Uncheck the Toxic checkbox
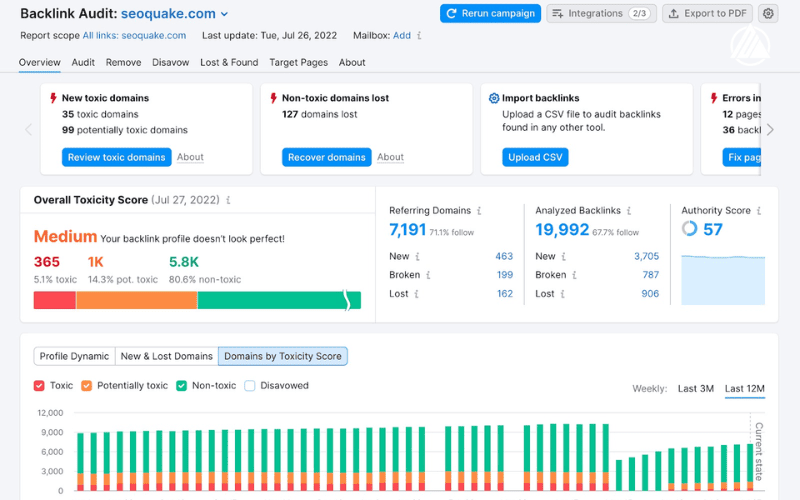The height and width of the screenshot is (500, 800). tap(39, 386)
